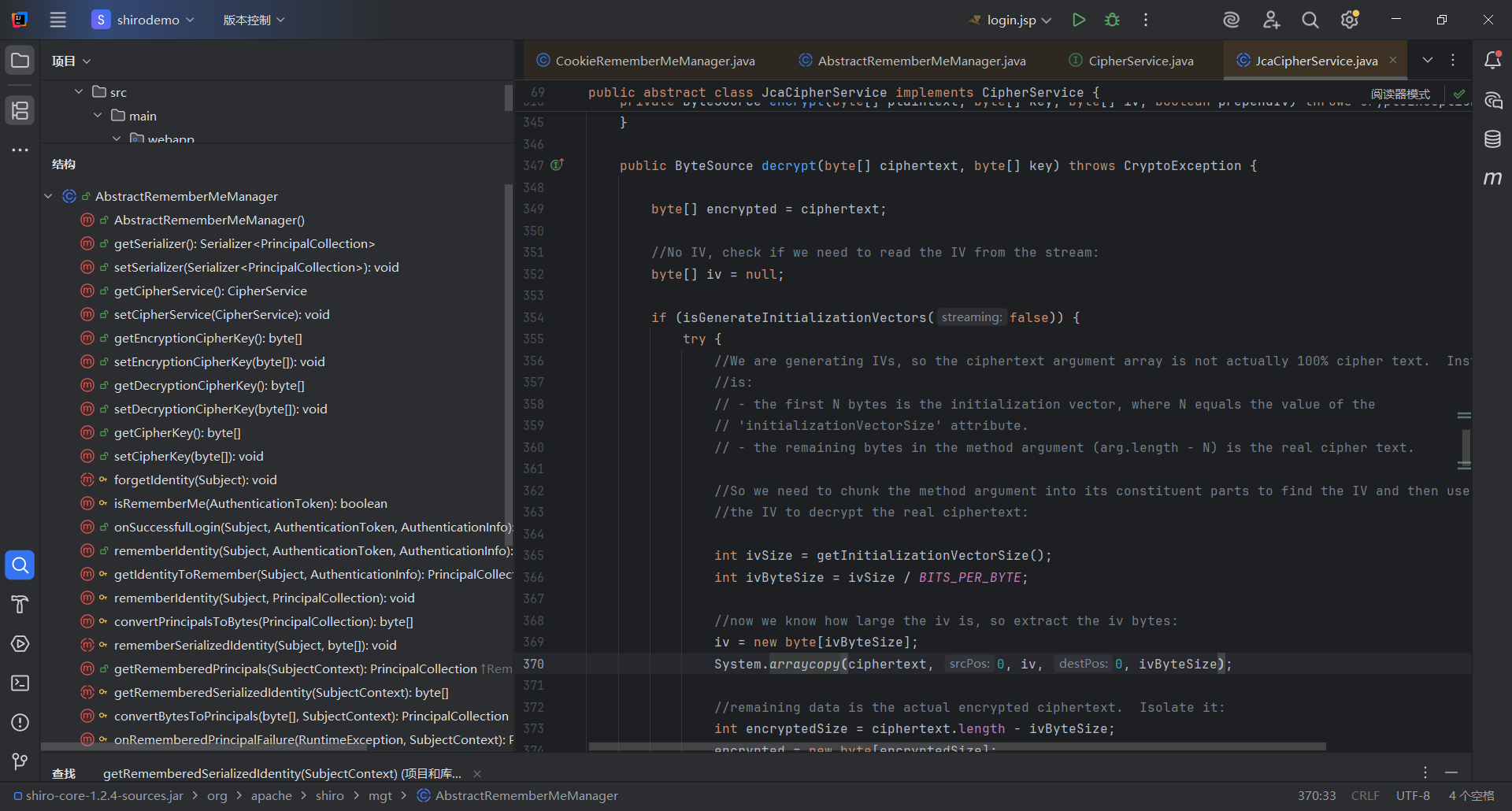
Task: Open the Maven tool window
Action: (1492, 179)
